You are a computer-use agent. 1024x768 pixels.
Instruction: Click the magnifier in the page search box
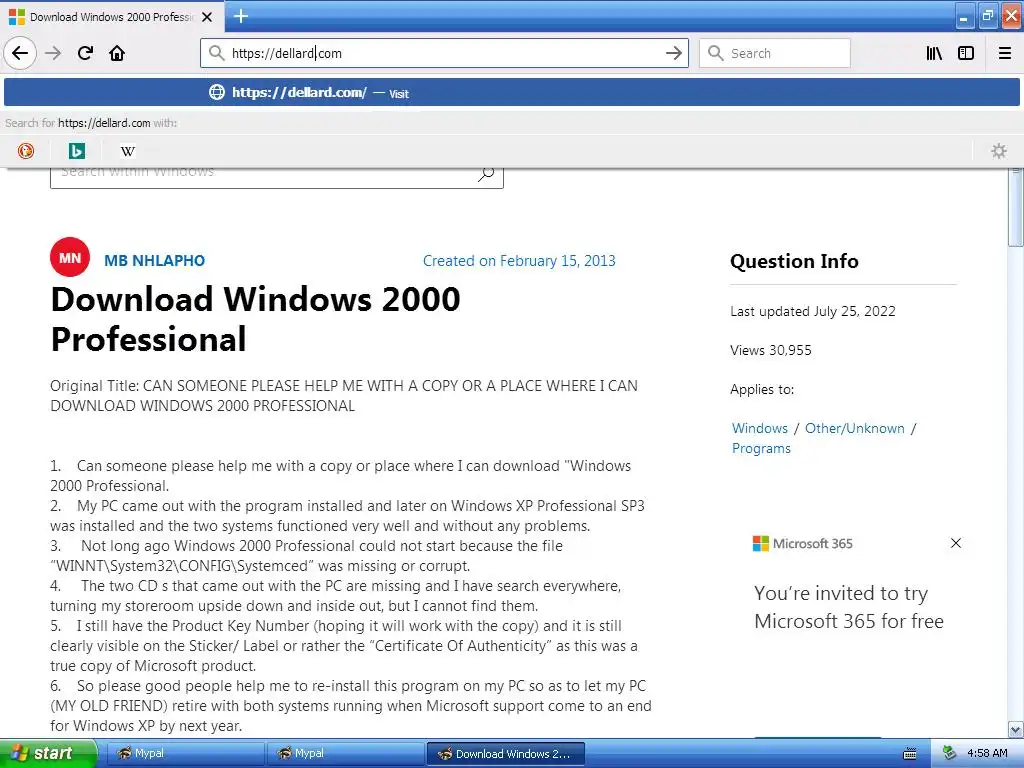486,174
